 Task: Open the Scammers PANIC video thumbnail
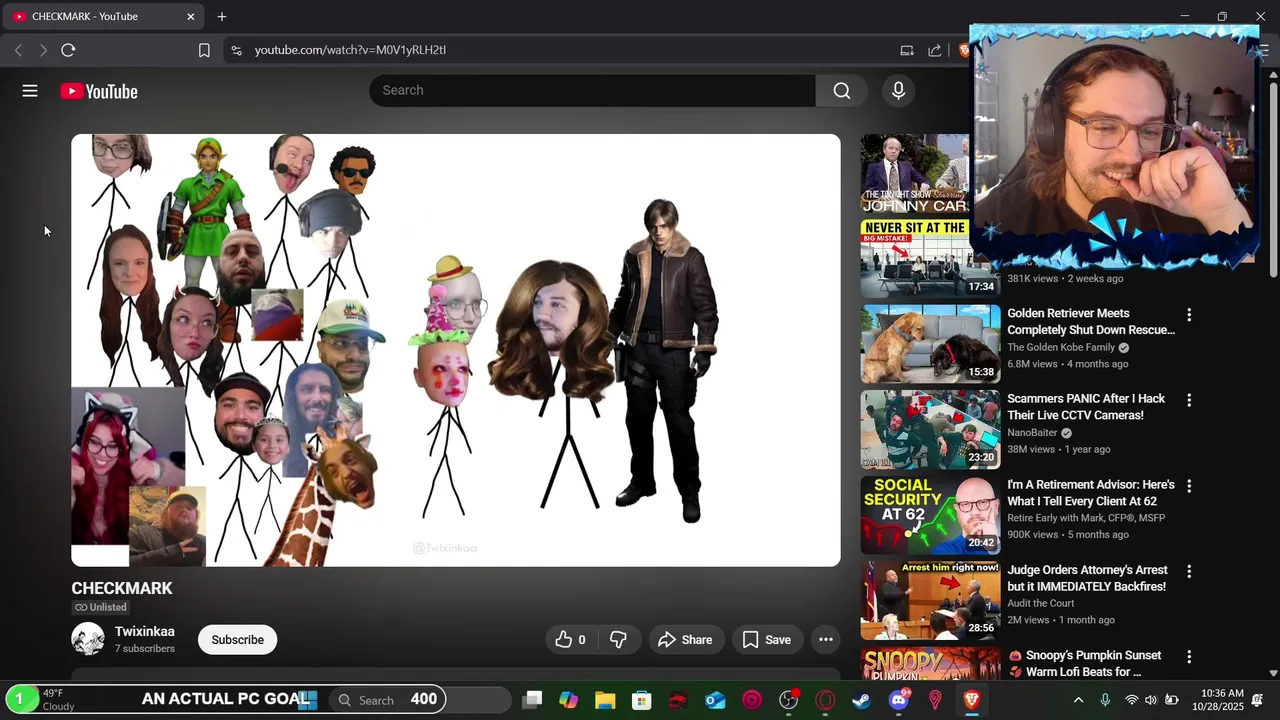pyautogui.click(x=931, y=430)
